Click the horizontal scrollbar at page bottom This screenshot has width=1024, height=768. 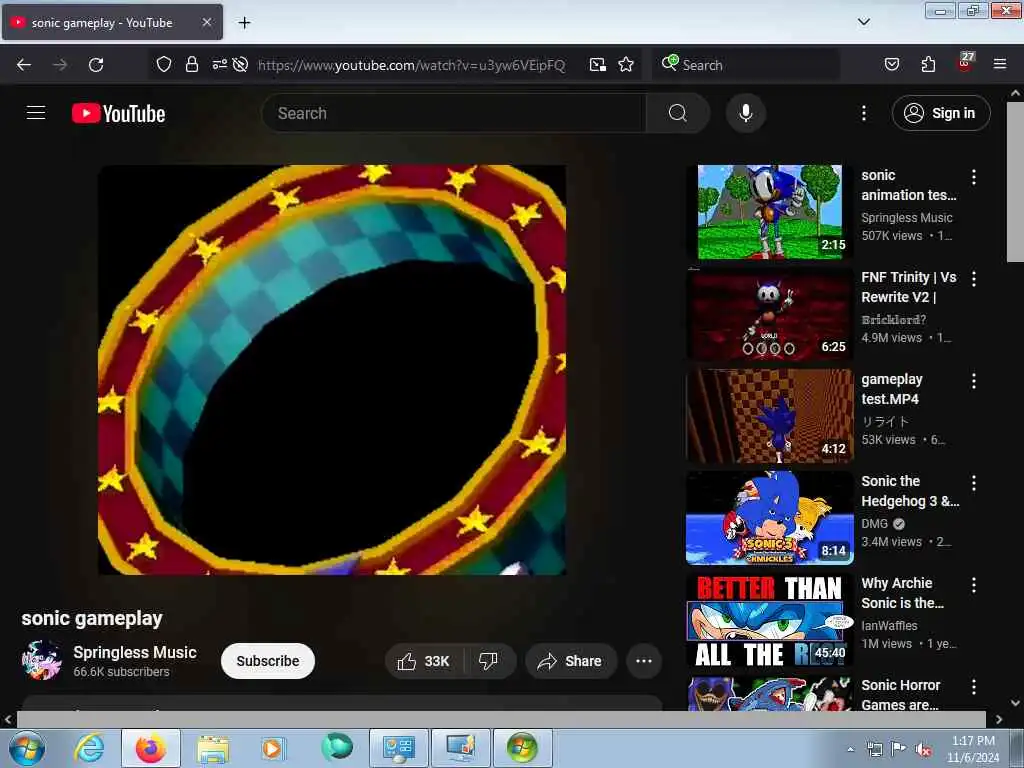[x=501, y=719]
